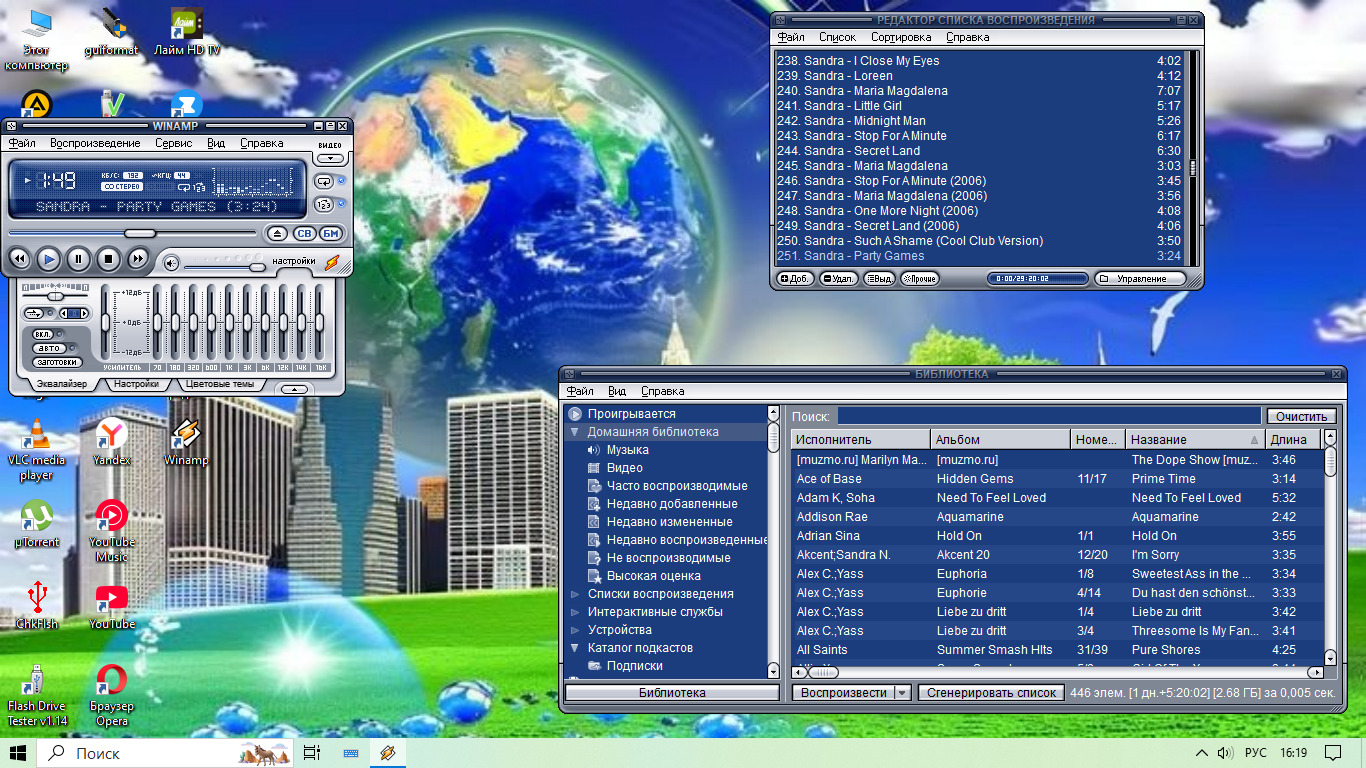The width and height of the screenshot is (1366, 768).
Task: Toggle shuffle mode (1-2-3 button)
Action: tap(324, 205)
